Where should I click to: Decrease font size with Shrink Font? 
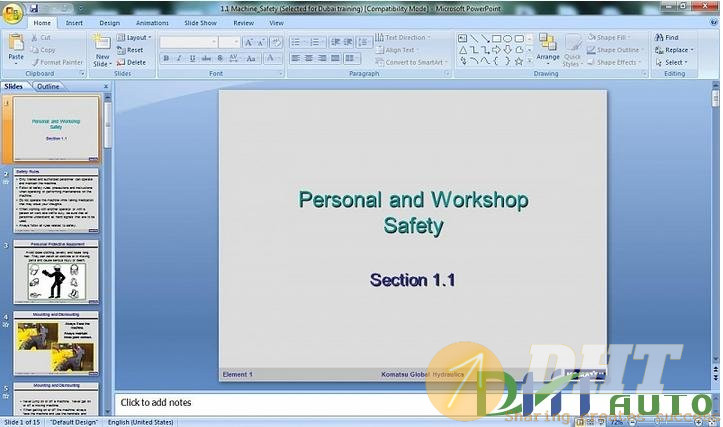(x=261, y=42)
